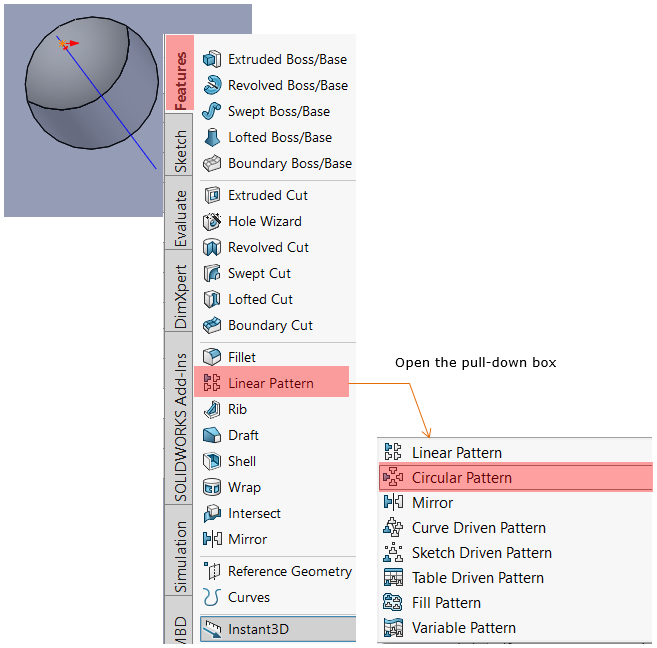Open the DimXpert tab
Screen dimensions: 657x648
pyautogui.click(x=179, y=291)
